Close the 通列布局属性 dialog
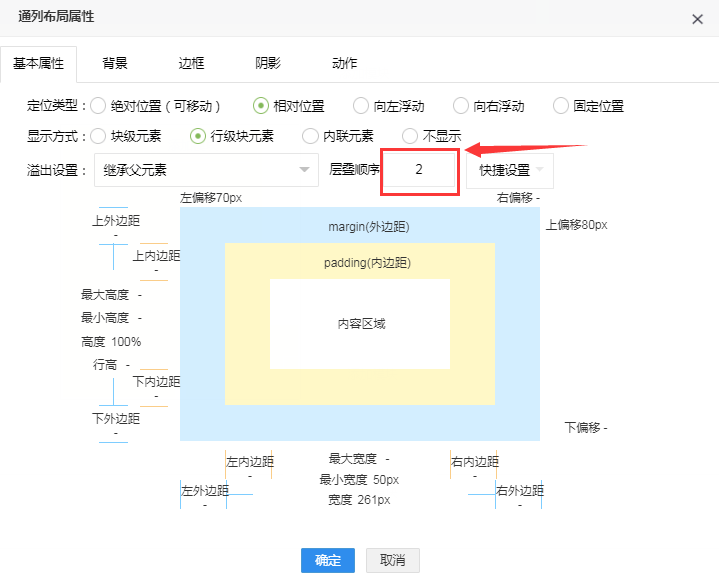This screenshot has width=719, height=580. point(697,19)
